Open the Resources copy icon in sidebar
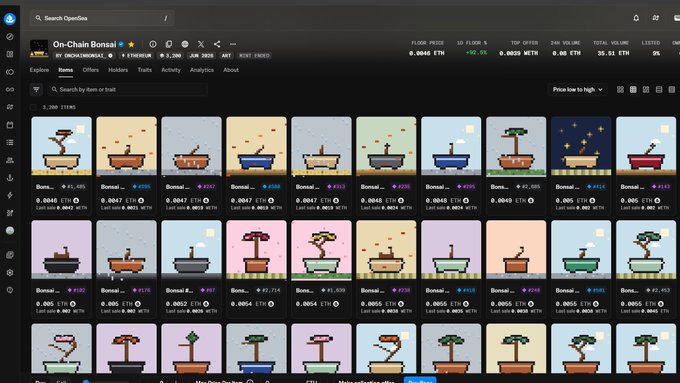 pyautogui.click(x=10, y=255)
